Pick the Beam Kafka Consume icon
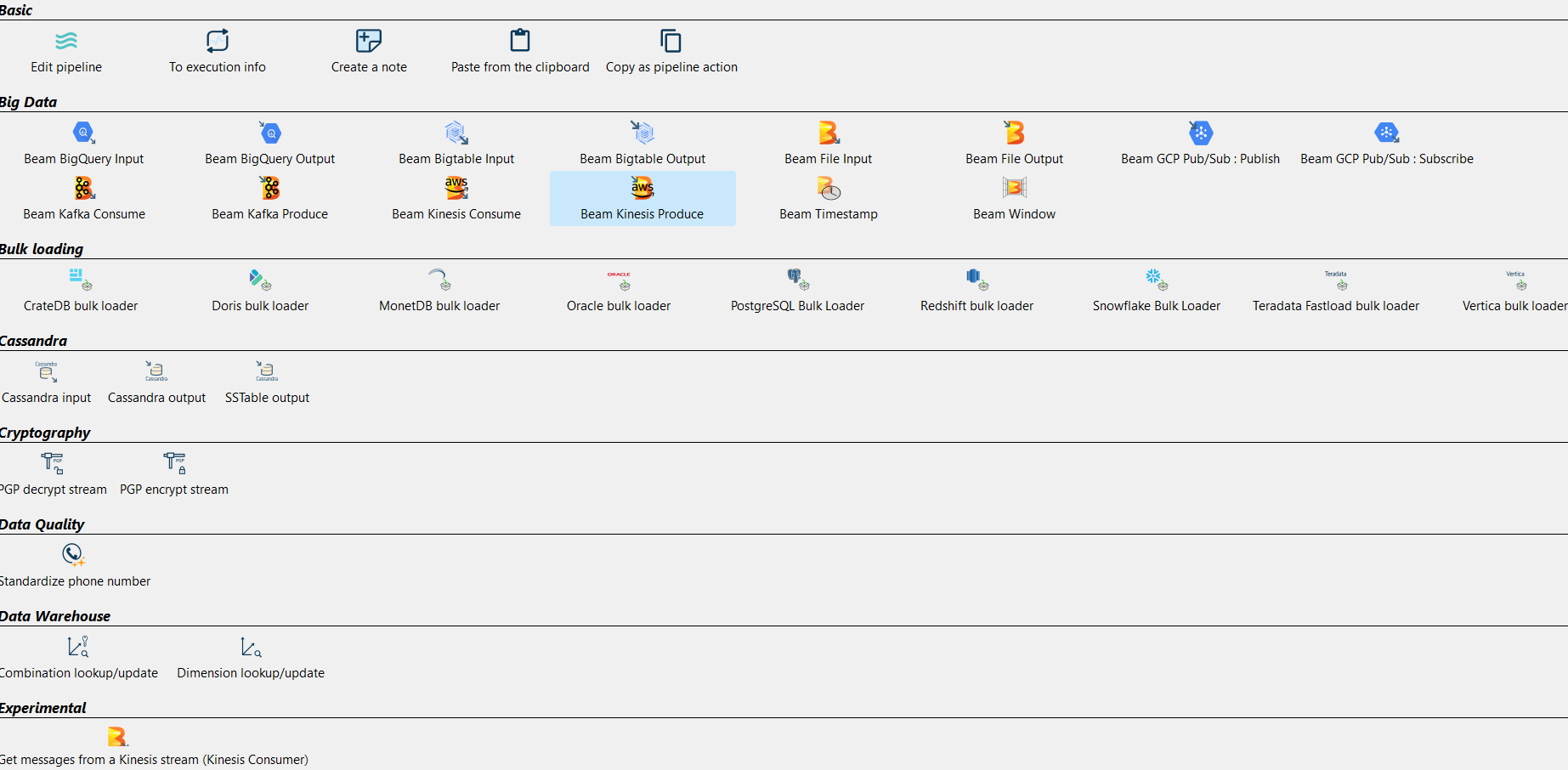Image resolution: width=1568 pixels, height=770 pixels. (83, 188)
